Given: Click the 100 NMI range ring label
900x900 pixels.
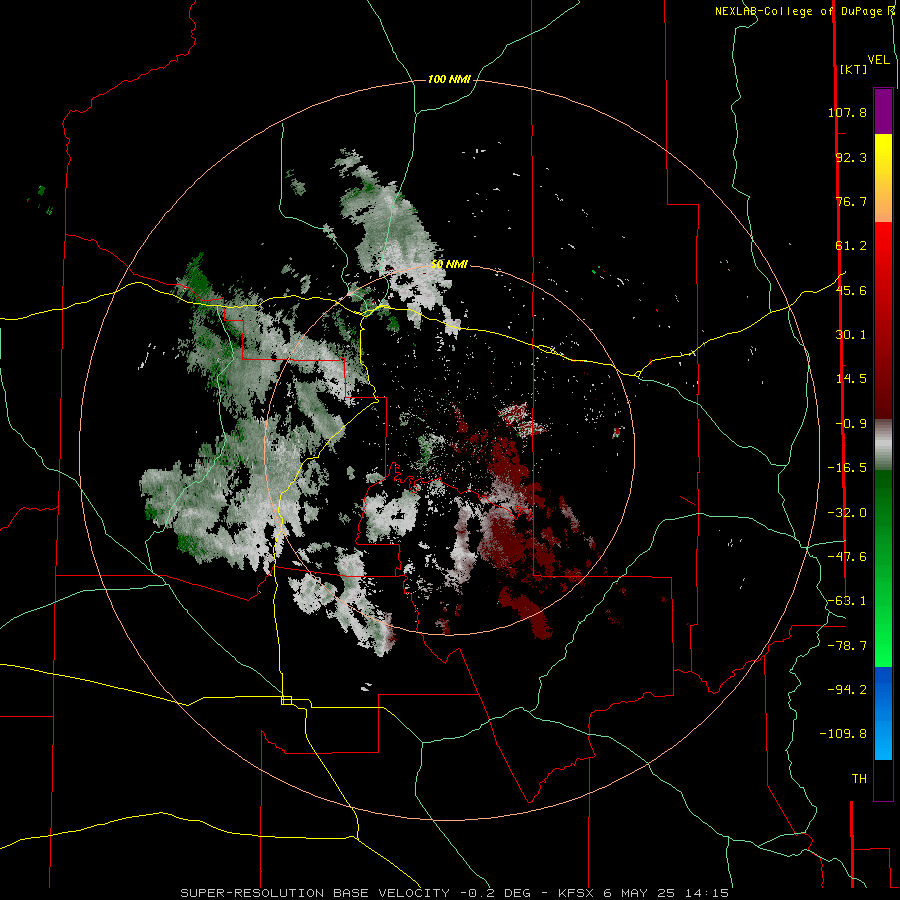Looking at the screenshot, I should 449,79.
